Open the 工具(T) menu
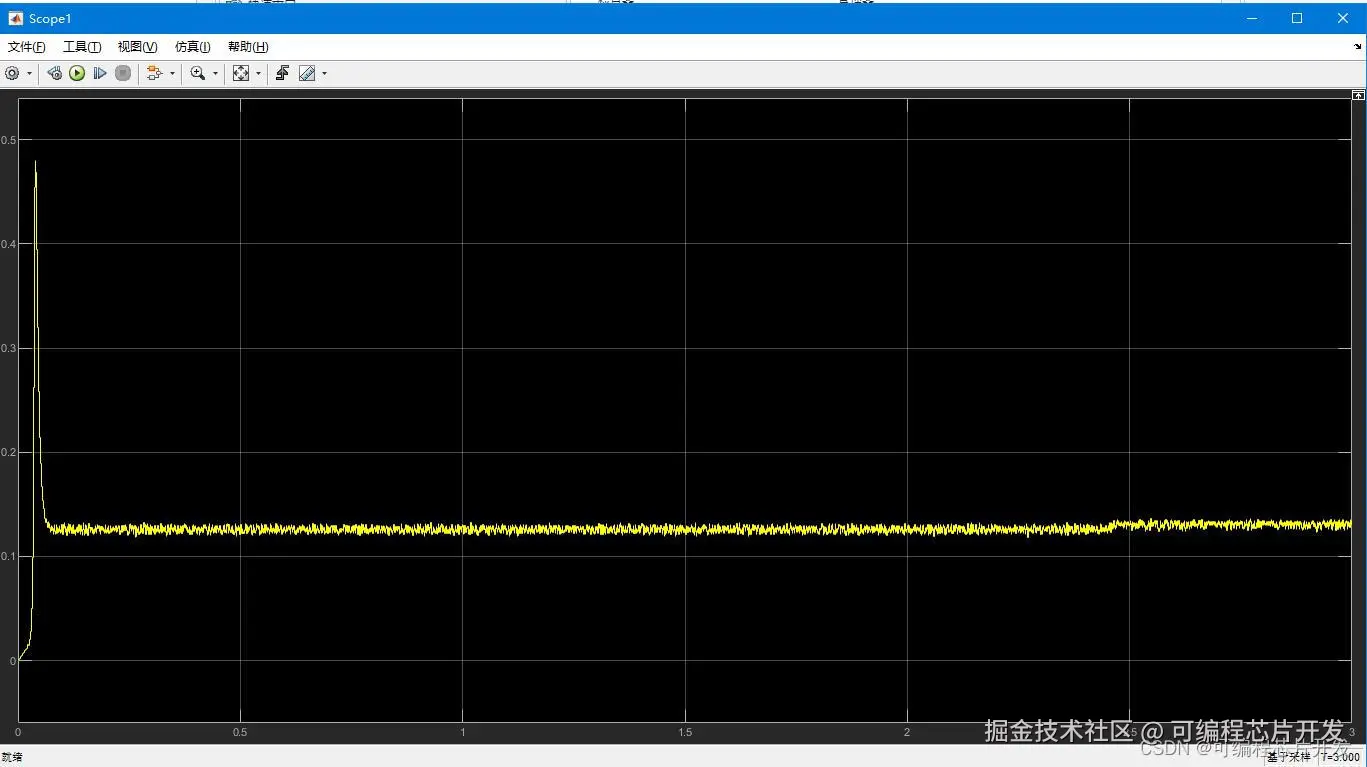Screen dimensions: 1367x767 [82, 47]
